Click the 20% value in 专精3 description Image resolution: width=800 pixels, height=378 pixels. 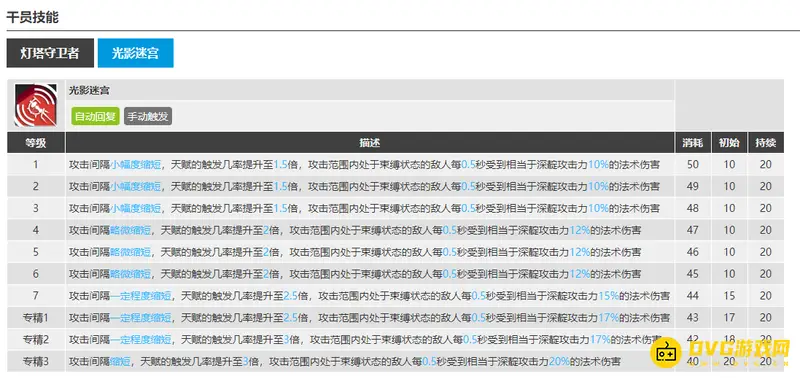[559, 362]
